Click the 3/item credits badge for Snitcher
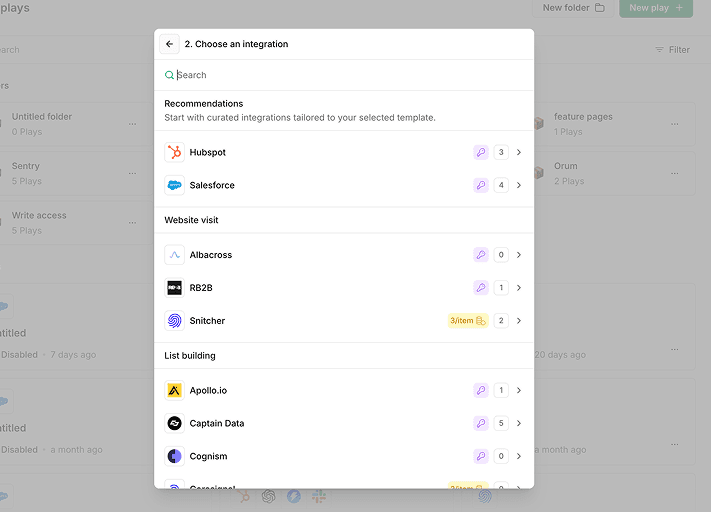Screen dimensions: 711x512 (468, 321)
